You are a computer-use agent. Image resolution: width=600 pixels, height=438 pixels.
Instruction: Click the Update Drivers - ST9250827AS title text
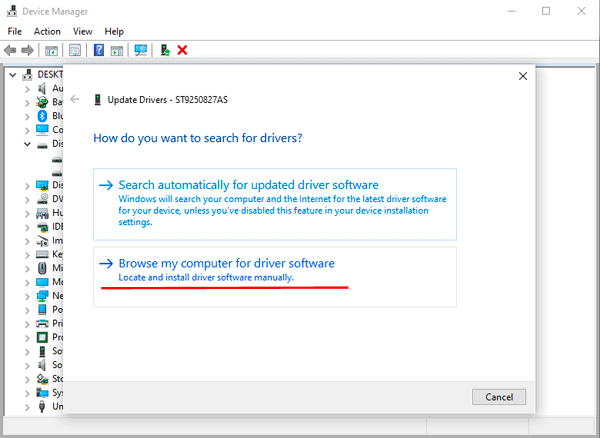coord(168,100)
